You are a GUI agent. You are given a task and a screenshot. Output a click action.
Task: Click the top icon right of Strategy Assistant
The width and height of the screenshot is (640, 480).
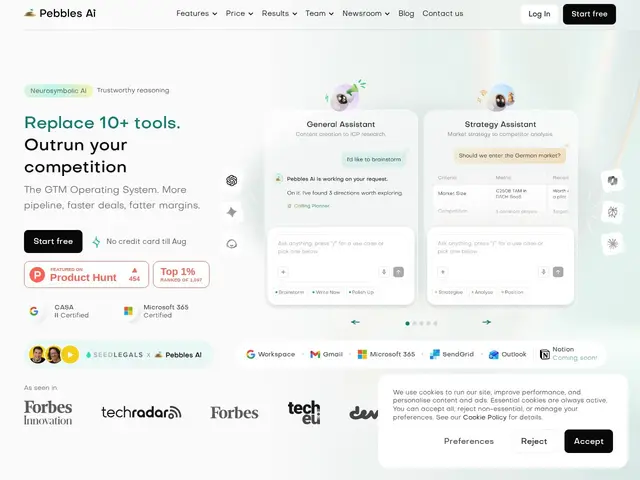tap(612, 180)
